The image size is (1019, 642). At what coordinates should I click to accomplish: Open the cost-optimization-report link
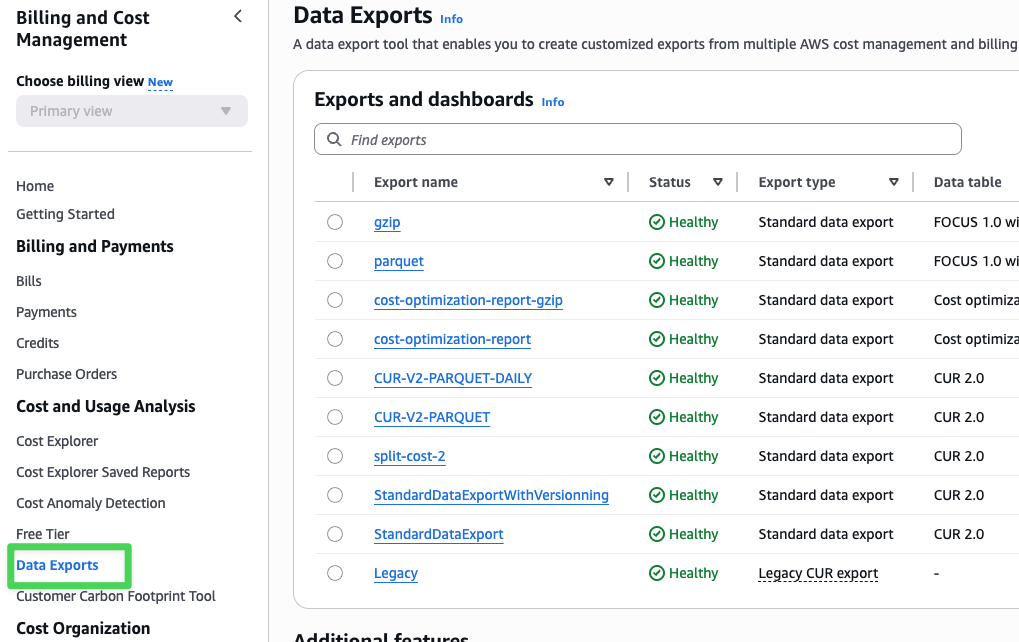pos(452,339)
